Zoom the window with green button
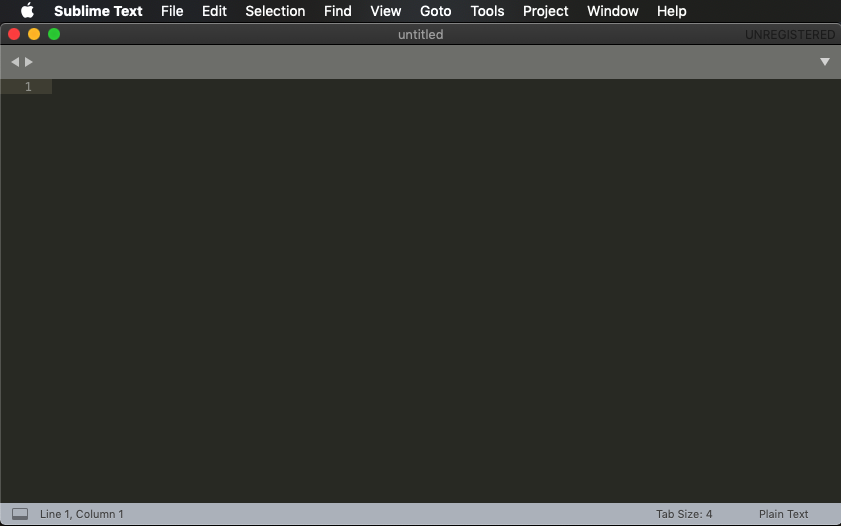This screenshot has height=526, width=841. coord(54,34)
